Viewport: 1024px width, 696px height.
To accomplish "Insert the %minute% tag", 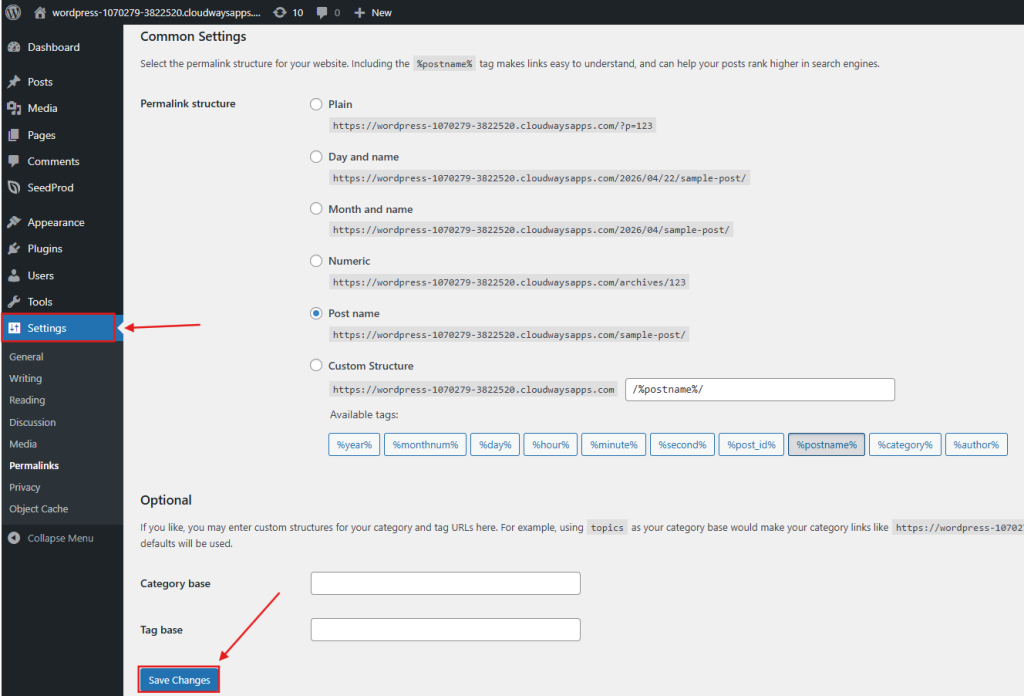I will pos(614,445).
